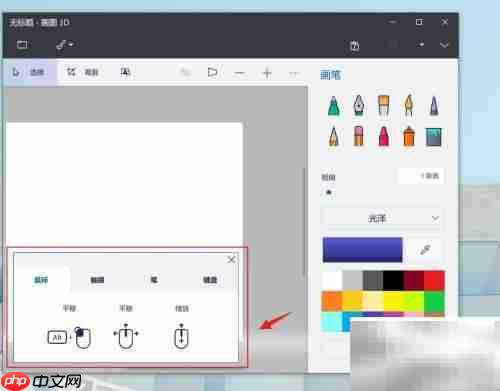Switch to the Keyboard tab in help popup

click(210, 280)
